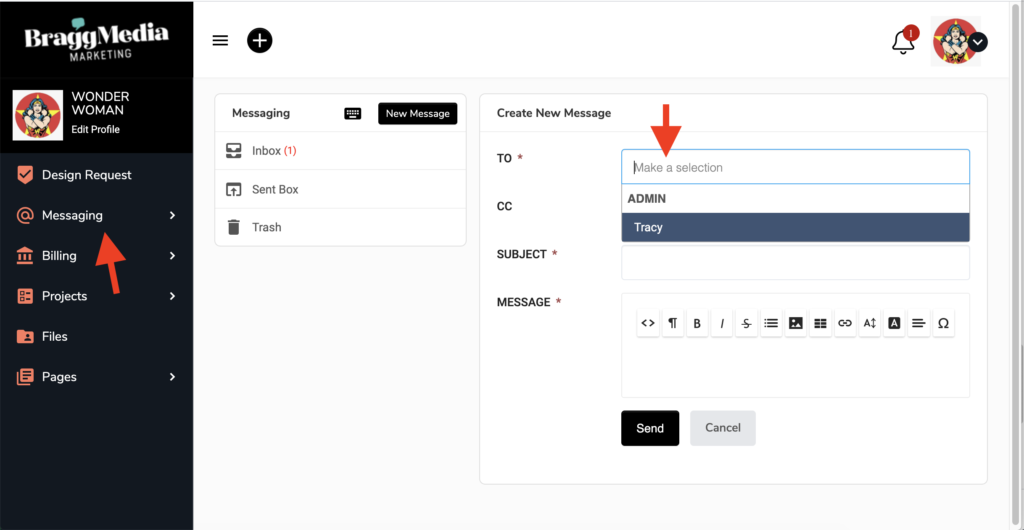This screenshot has width=1024, height=530.
Task: Toggle strikethrough text formatting
Action: coord(747,323)
